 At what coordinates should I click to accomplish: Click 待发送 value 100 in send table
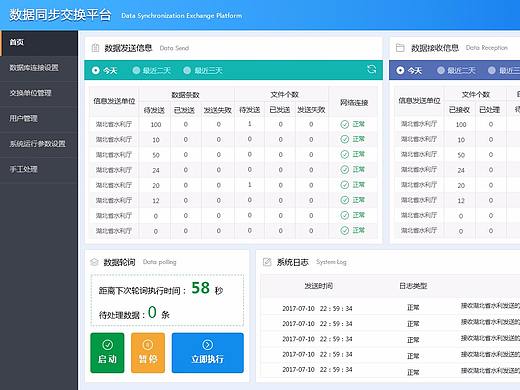pos(156,125)
